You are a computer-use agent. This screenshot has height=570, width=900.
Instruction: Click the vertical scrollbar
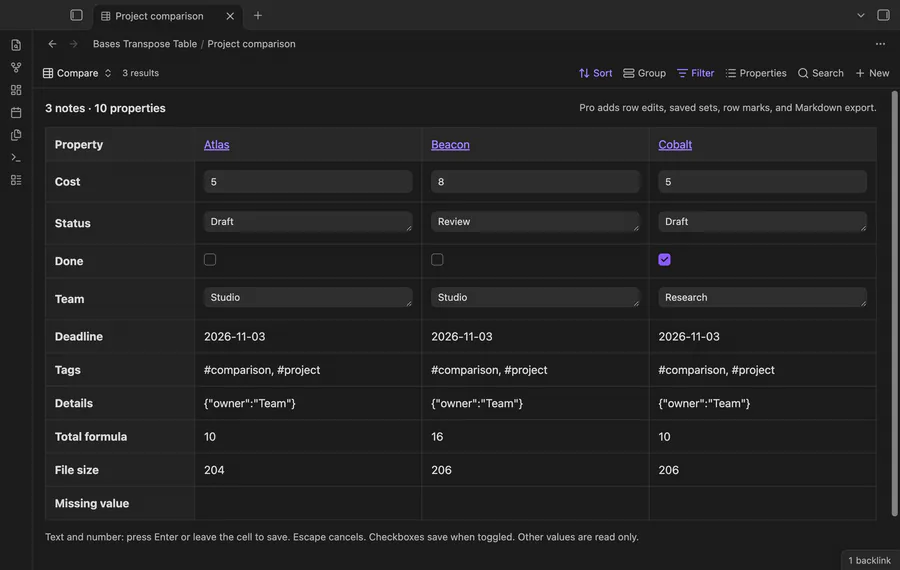[x=894, y=303]
